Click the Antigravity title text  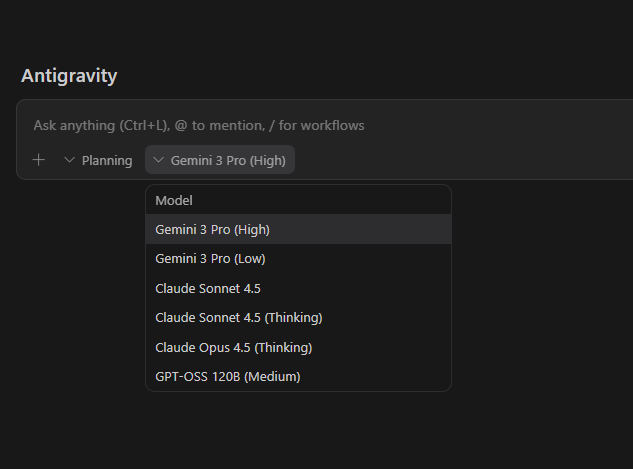[69, 76]
